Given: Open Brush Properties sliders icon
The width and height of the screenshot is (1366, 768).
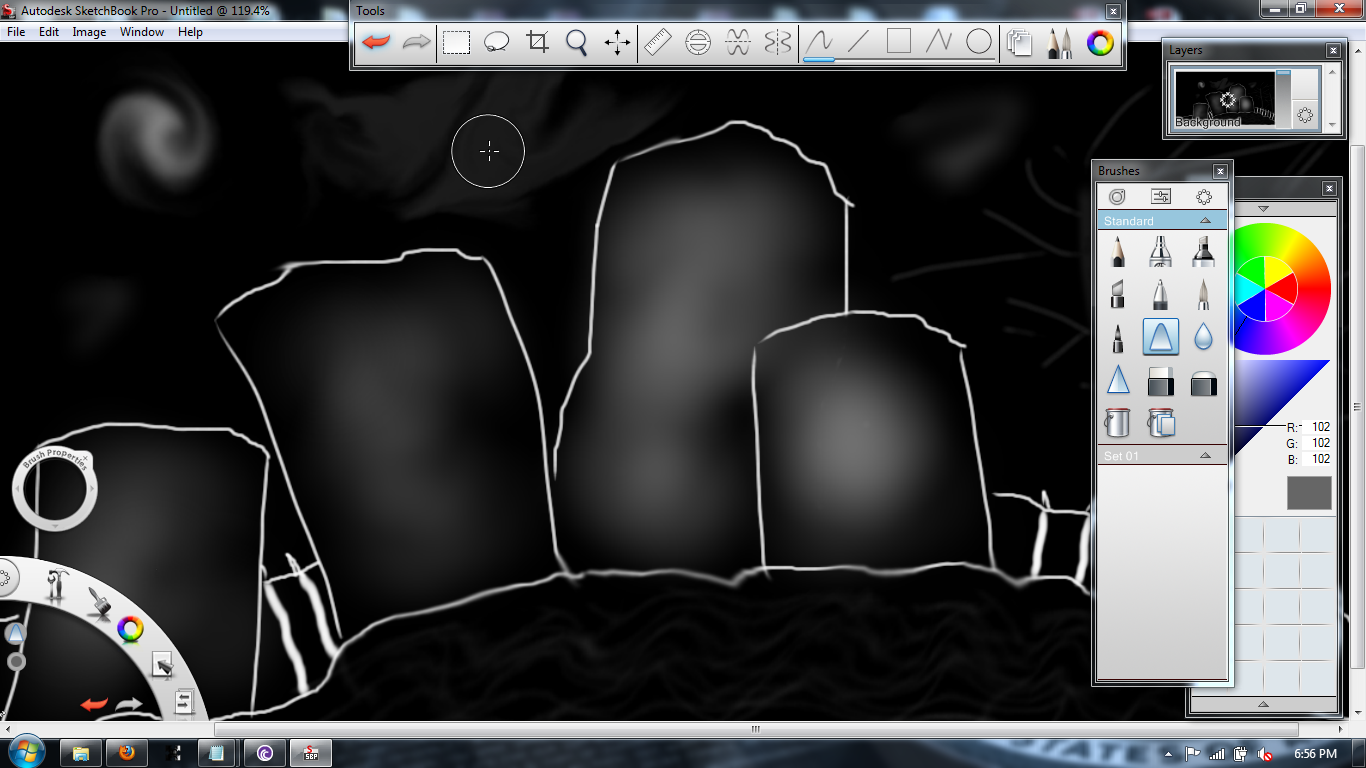Looking at the screenshot, I should [x=1161, y=197].
